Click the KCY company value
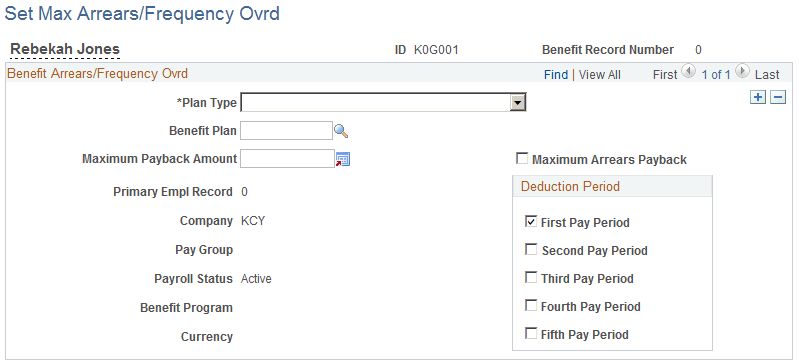 (253, 221)
